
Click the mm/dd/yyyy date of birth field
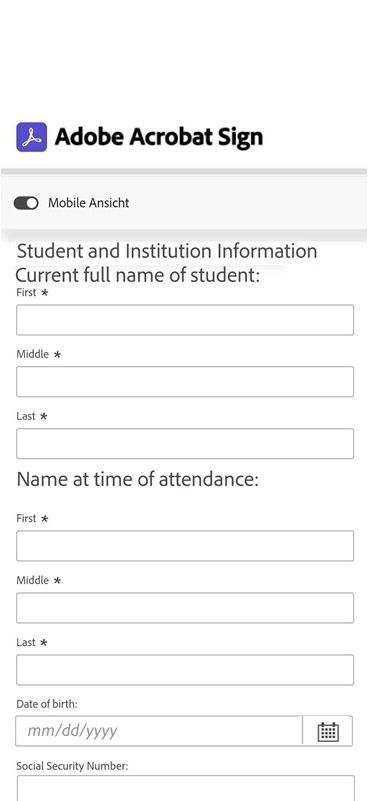pos(159,731)
